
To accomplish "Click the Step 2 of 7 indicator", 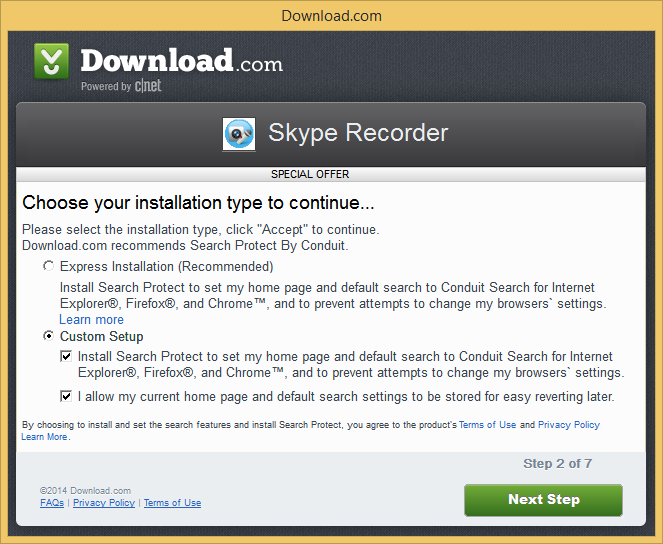I will [557, 463].
